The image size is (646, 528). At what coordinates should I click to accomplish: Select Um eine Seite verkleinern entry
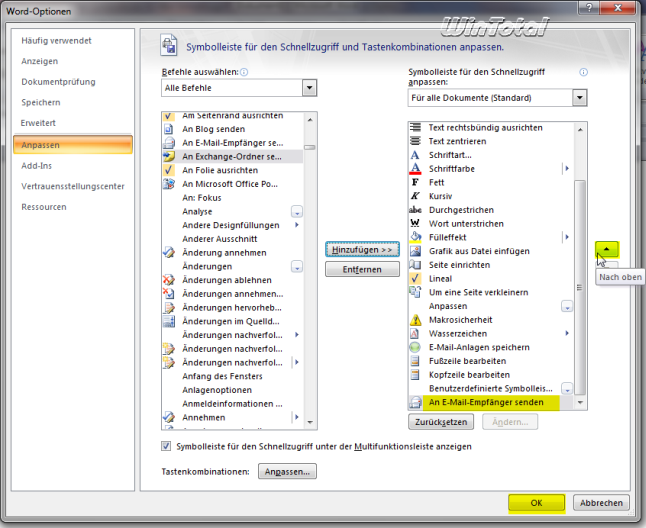(x=490, y=292)
